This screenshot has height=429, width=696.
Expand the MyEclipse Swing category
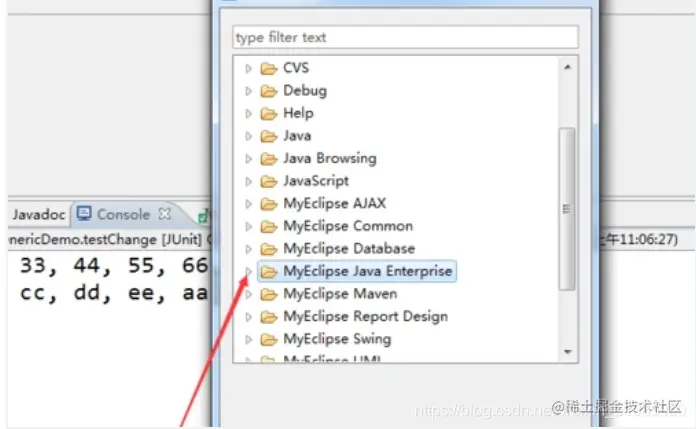click(x=249, y=339)
